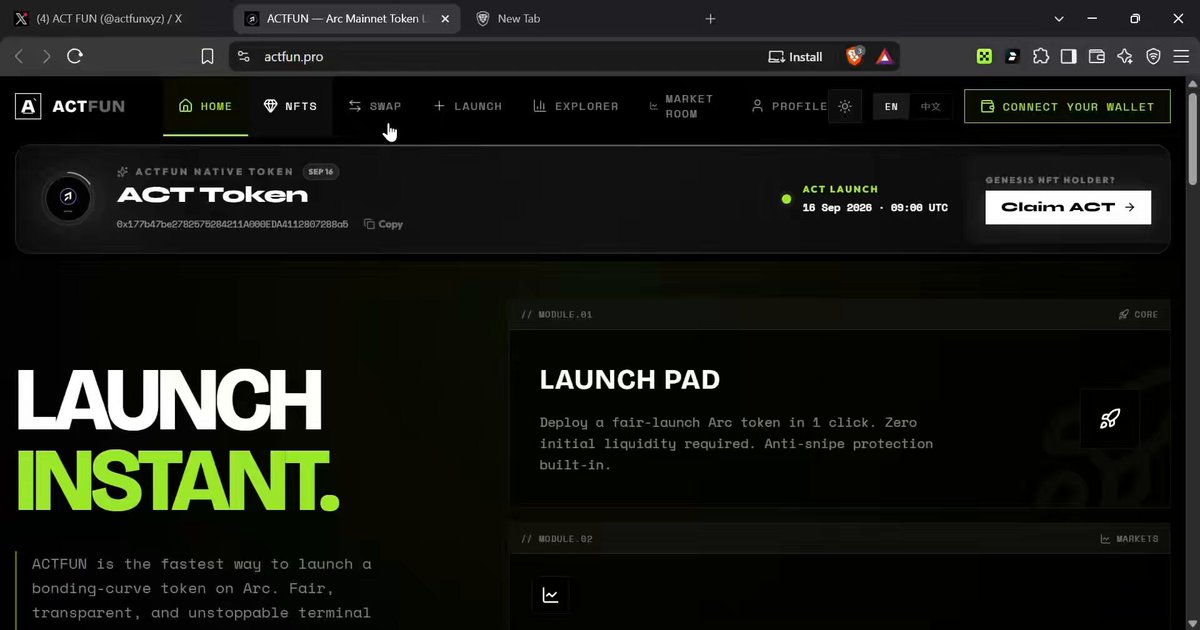The image size is (1200, 630).
Task: Open Brave Shields lion icon
Action: pyautogui.click(x=855, y=57)
